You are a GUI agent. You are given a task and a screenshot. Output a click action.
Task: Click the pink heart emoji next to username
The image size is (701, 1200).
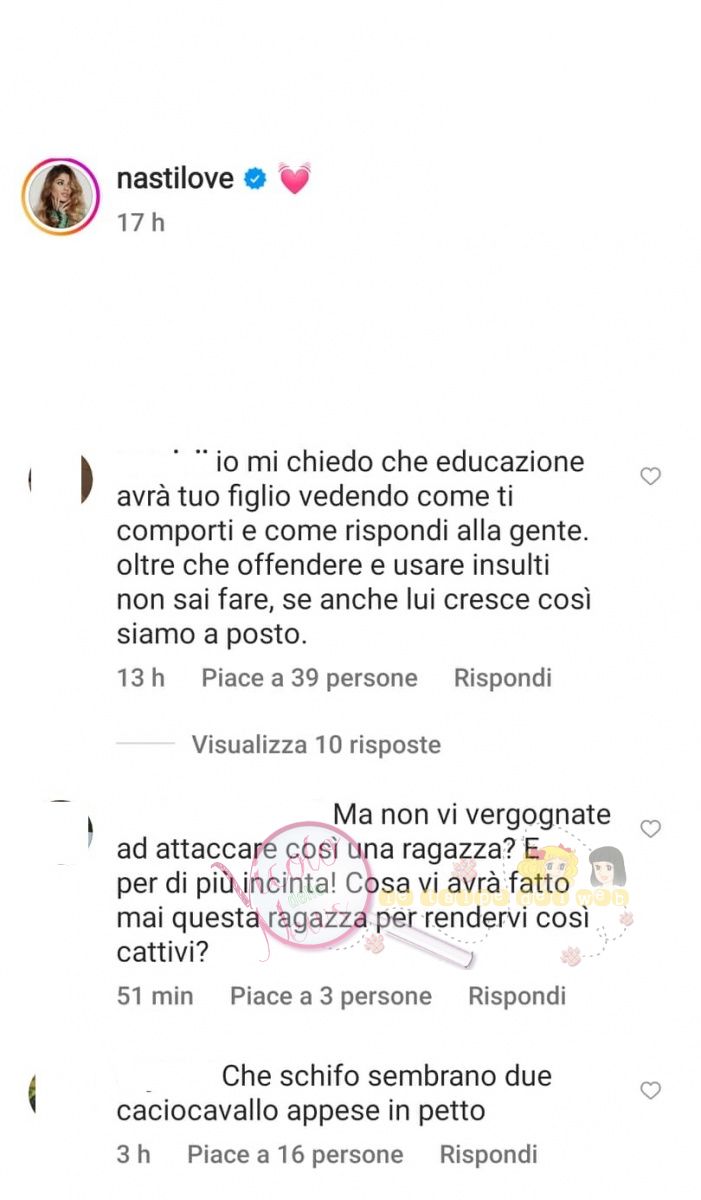(294, 179)
